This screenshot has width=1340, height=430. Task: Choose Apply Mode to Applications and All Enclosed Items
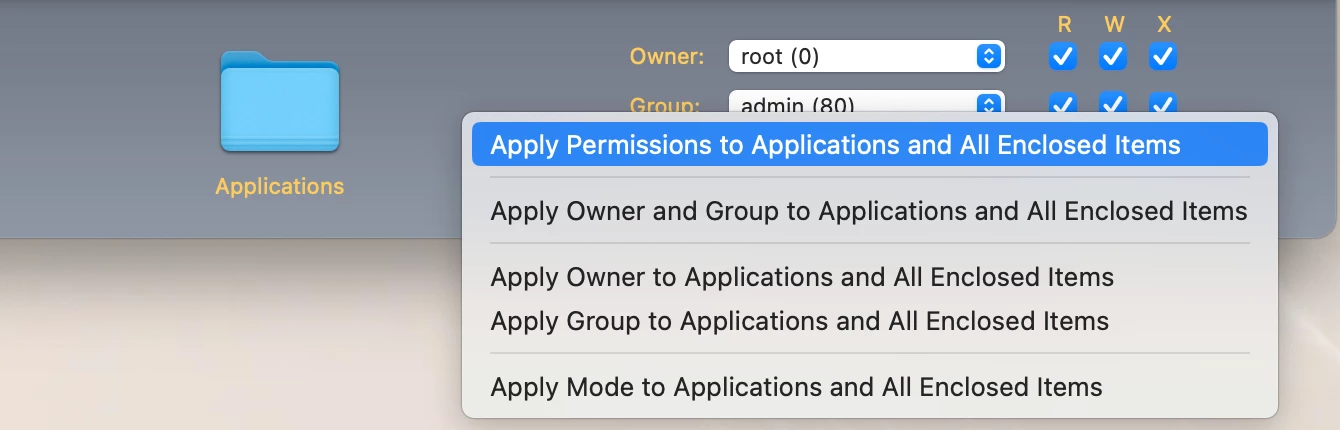869,387
